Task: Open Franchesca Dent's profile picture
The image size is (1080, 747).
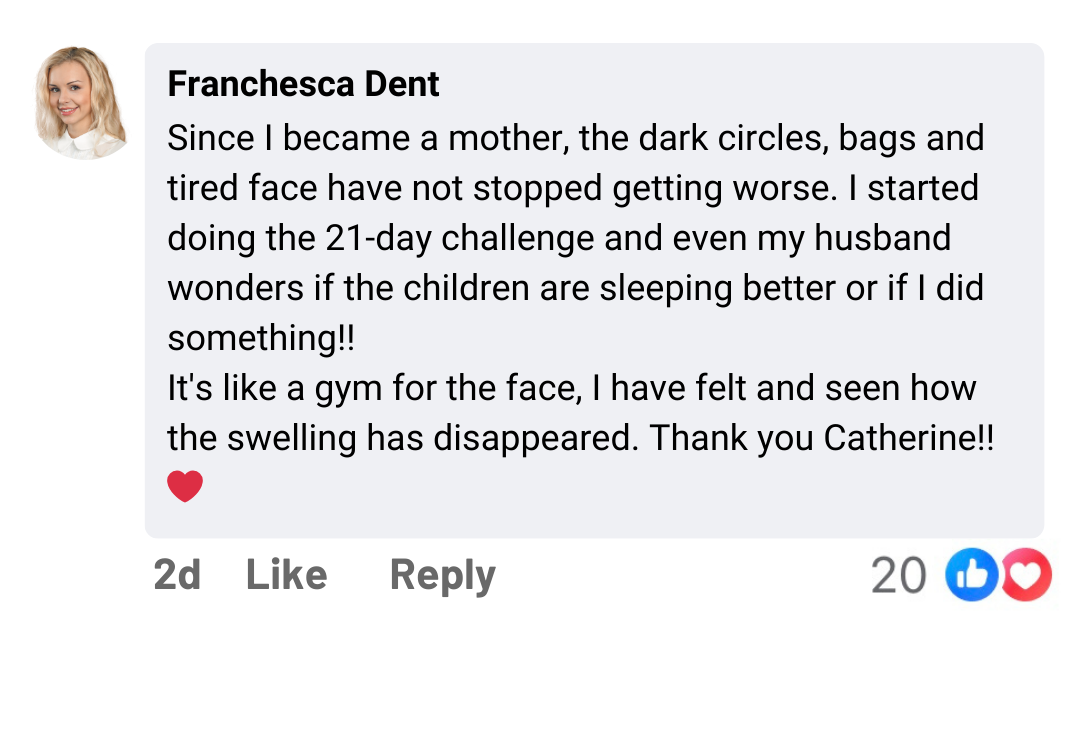Action: pos(82,103)
